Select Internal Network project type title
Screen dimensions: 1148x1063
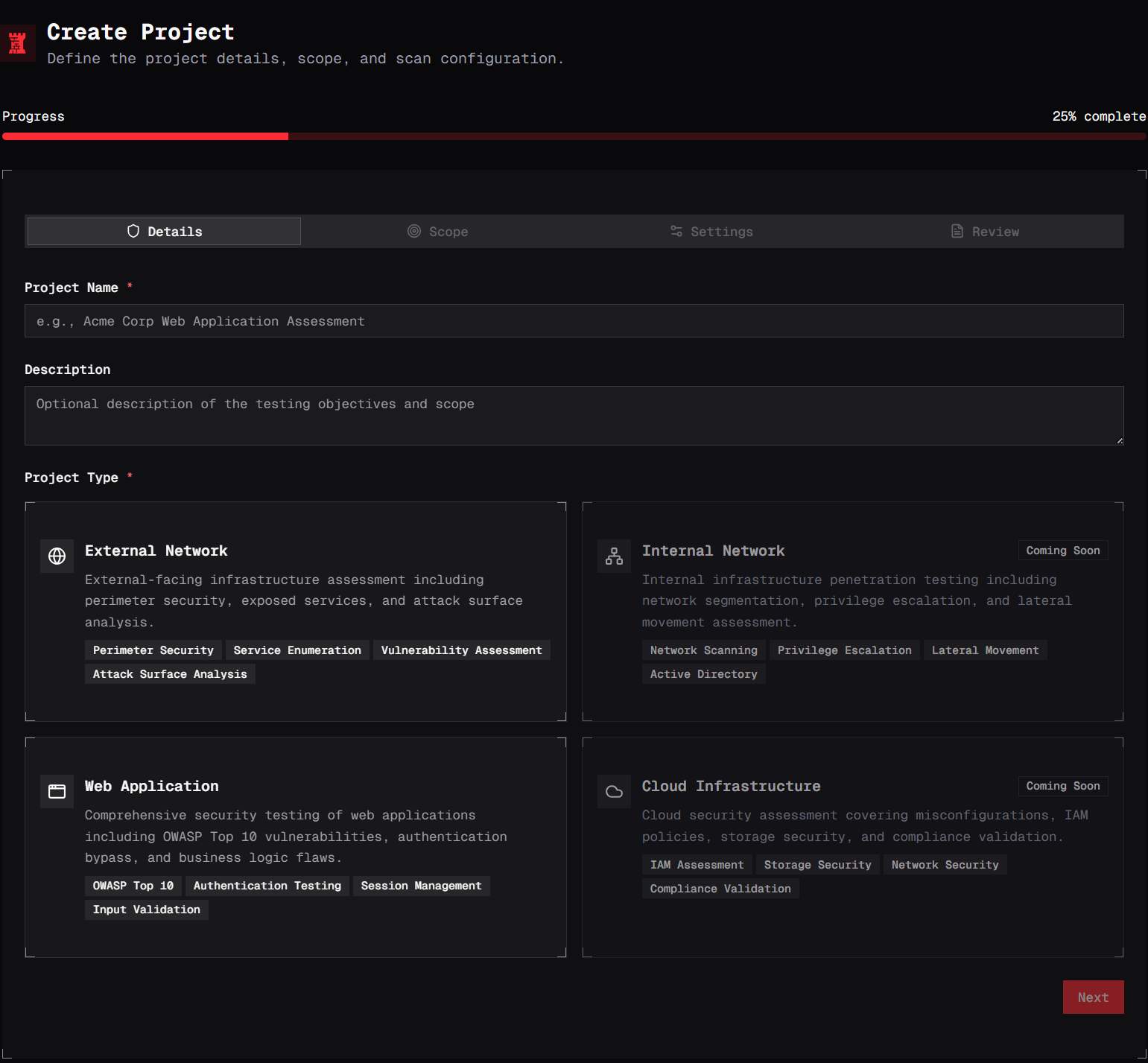(713, 551)
